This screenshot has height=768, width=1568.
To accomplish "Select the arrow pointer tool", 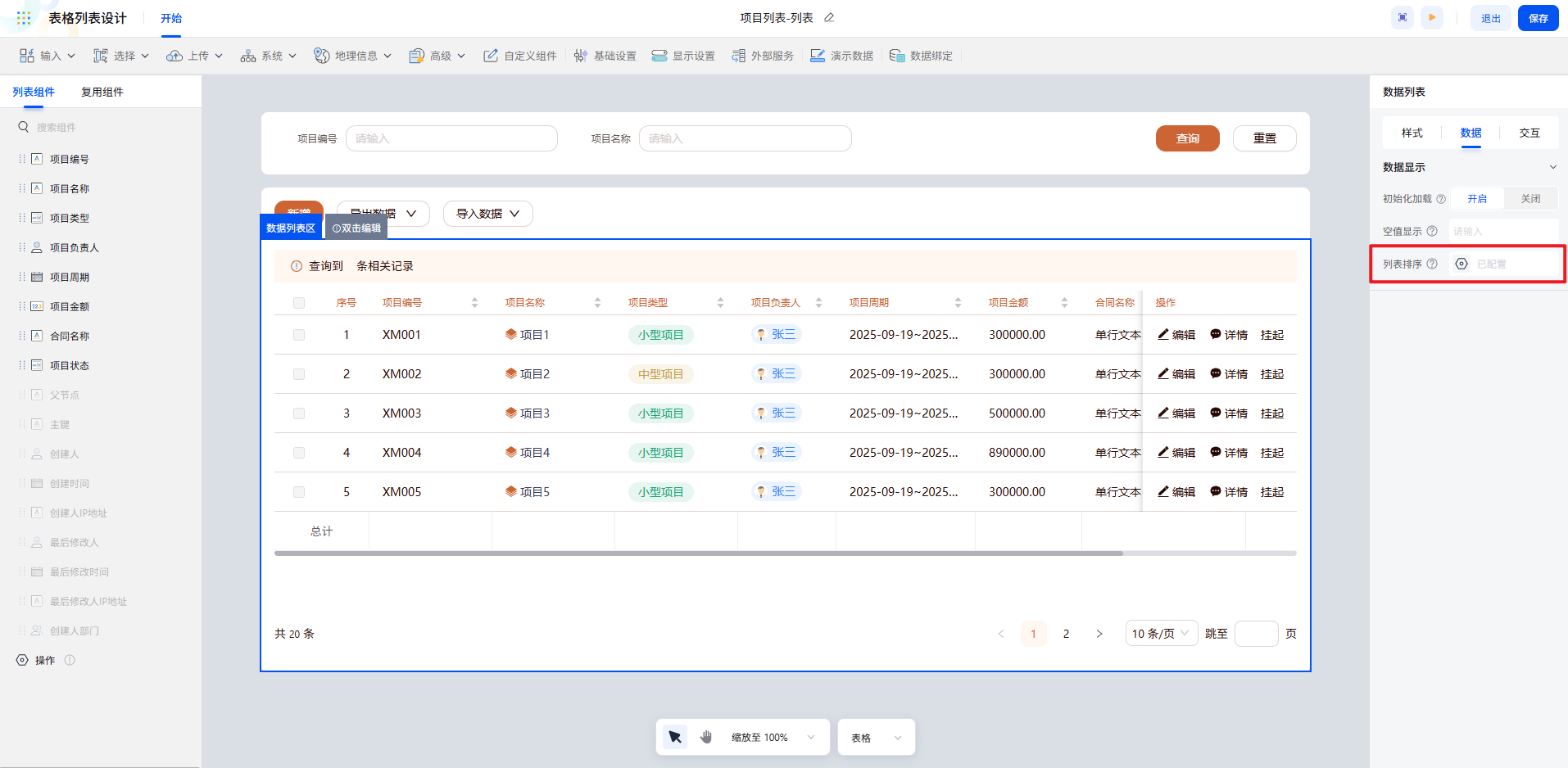I will tap(675, 737).
